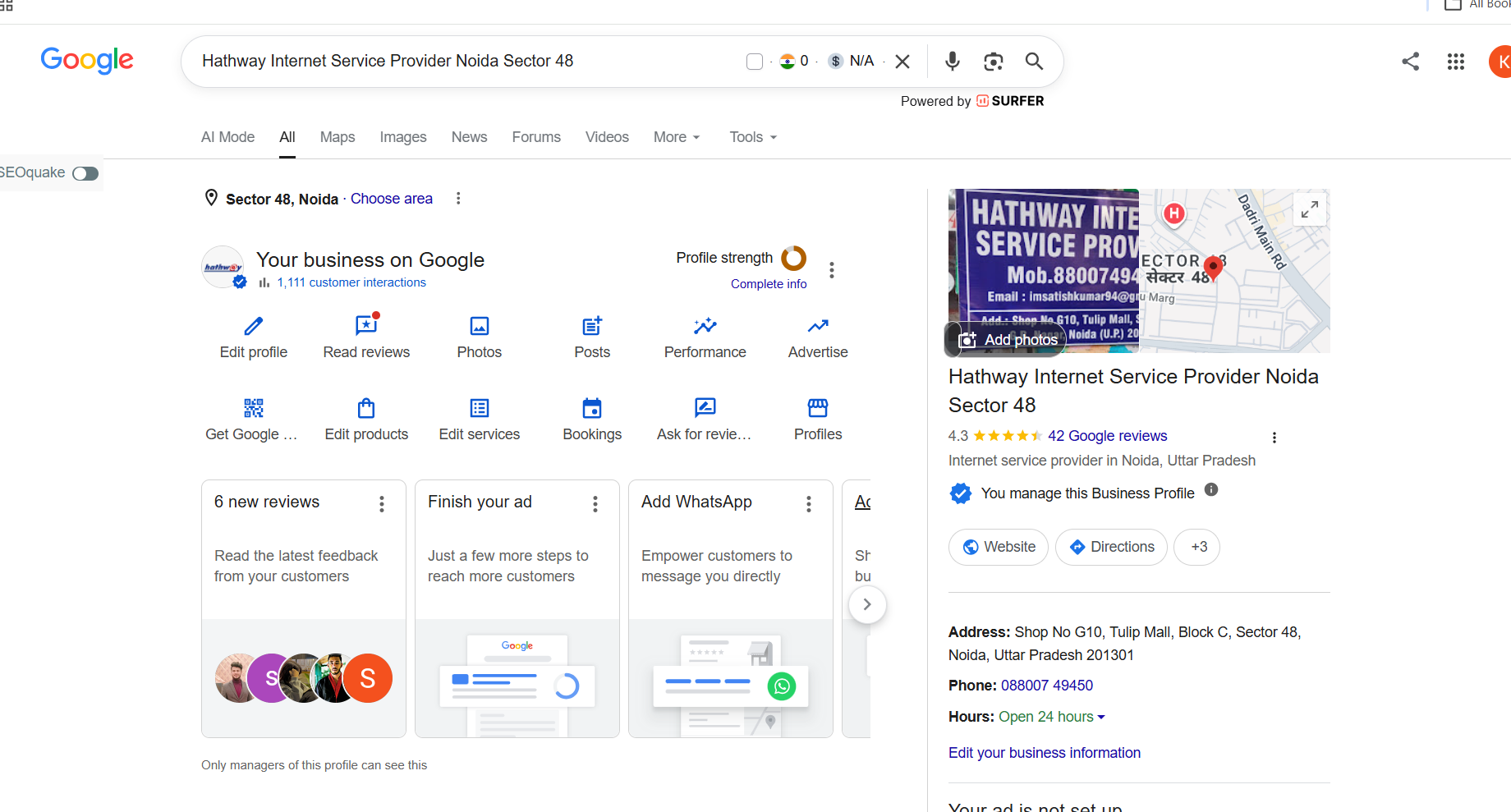This screenshot has width=1511, height=812.
Task: Open the Images tab
Action: [403, 137]
